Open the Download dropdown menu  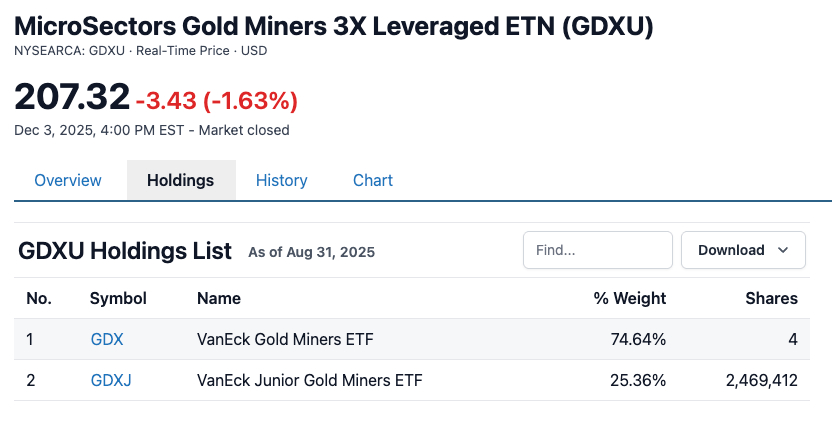coord(742,250)
